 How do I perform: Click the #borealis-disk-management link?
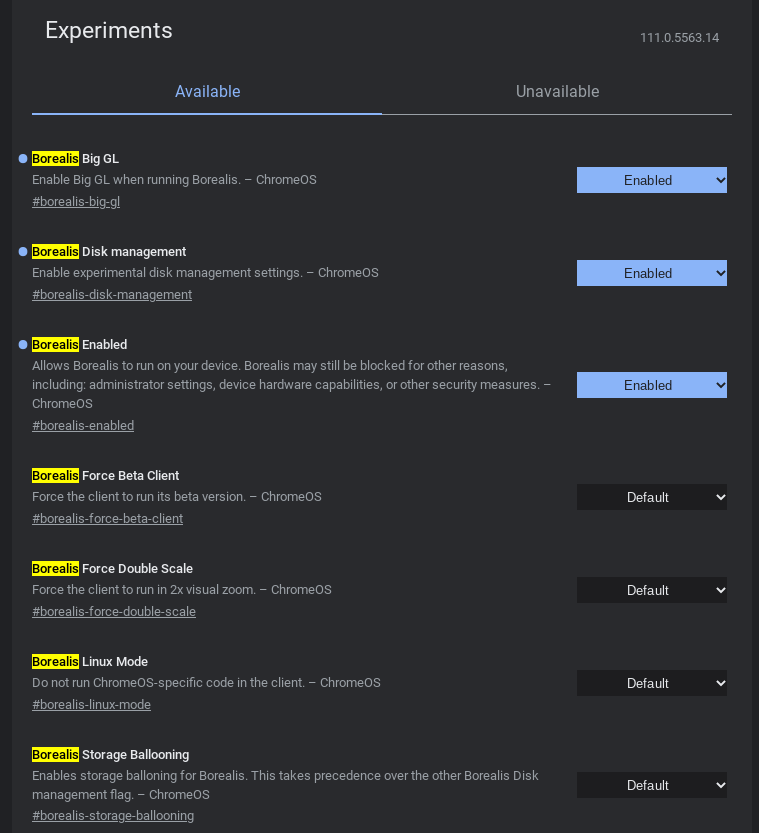112,295
